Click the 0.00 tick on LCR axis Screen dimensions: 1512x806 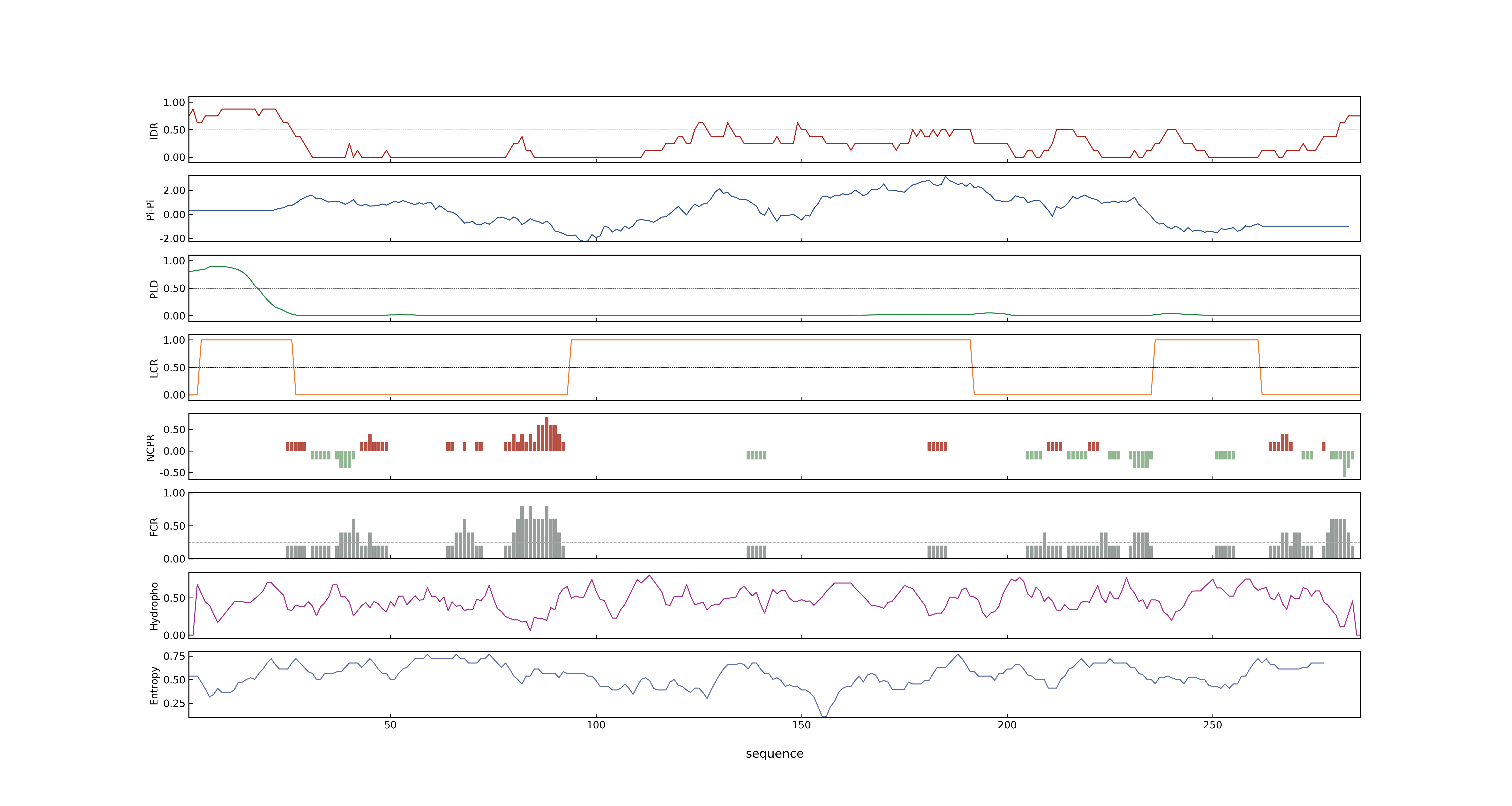coord(174,395)
